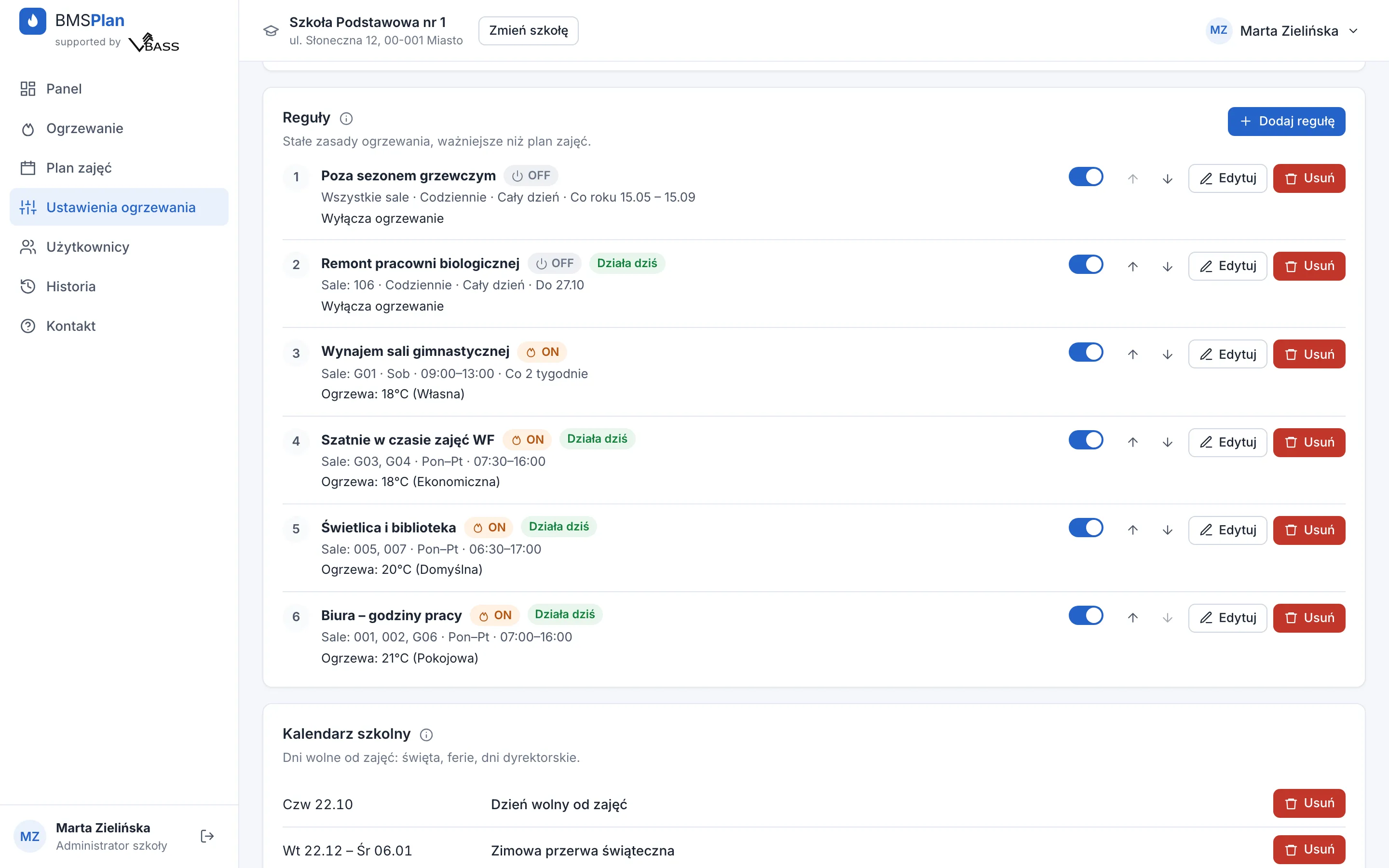
Task: Open the Marta Zielińska user dropdown chevron
Action: coord(1353,31)
